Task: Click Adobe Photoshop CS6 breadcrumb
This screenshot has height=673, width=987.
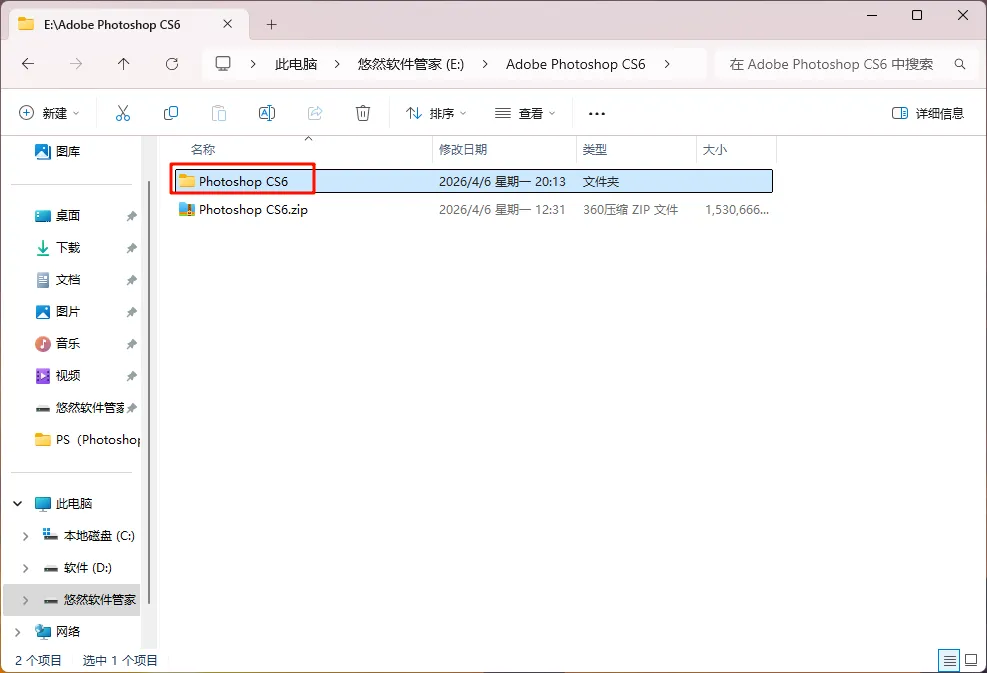Action: (575, 64)
